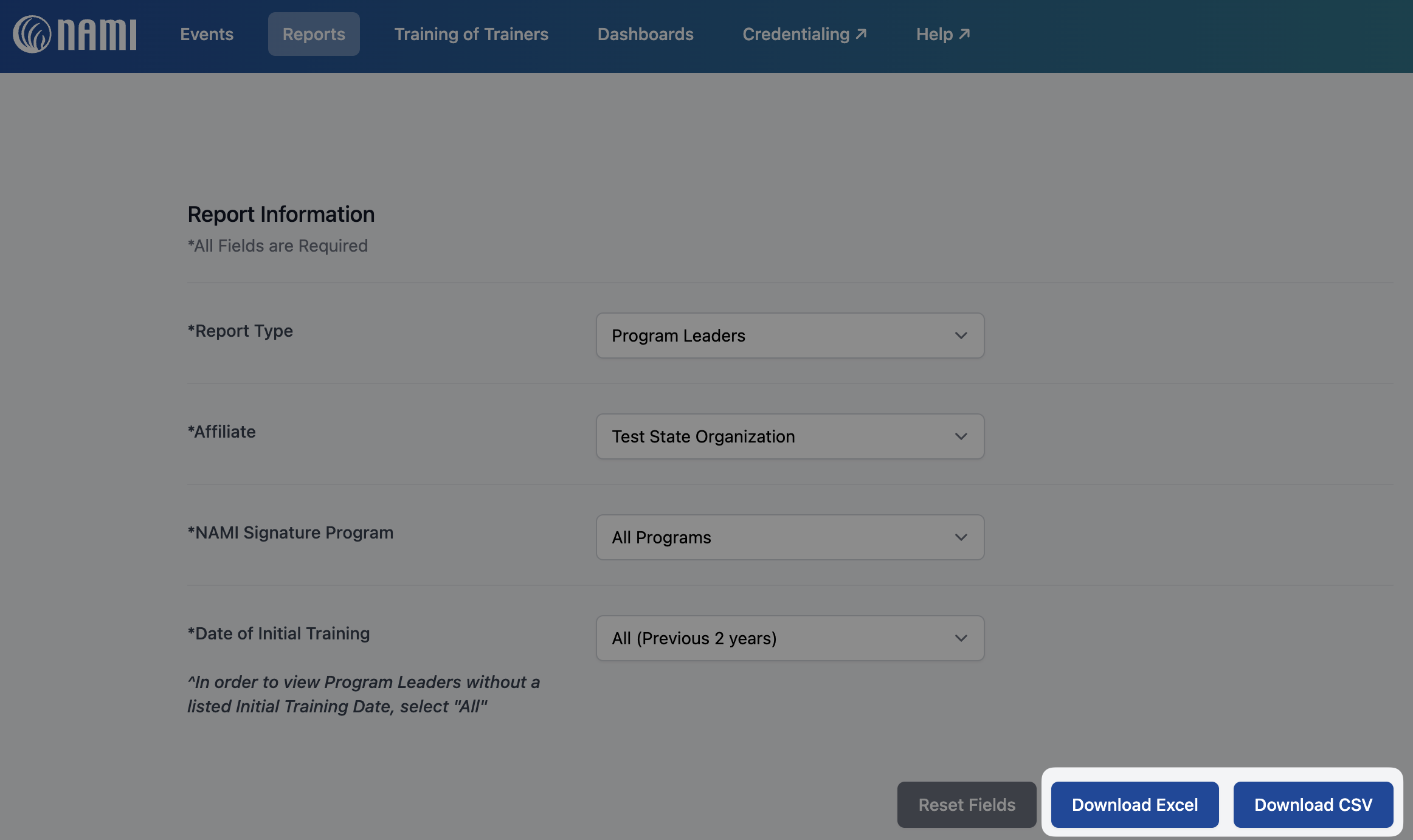The height and width of the screenshot is (840, 1413).
Task: Open the Help link
Action: (934, 34)
